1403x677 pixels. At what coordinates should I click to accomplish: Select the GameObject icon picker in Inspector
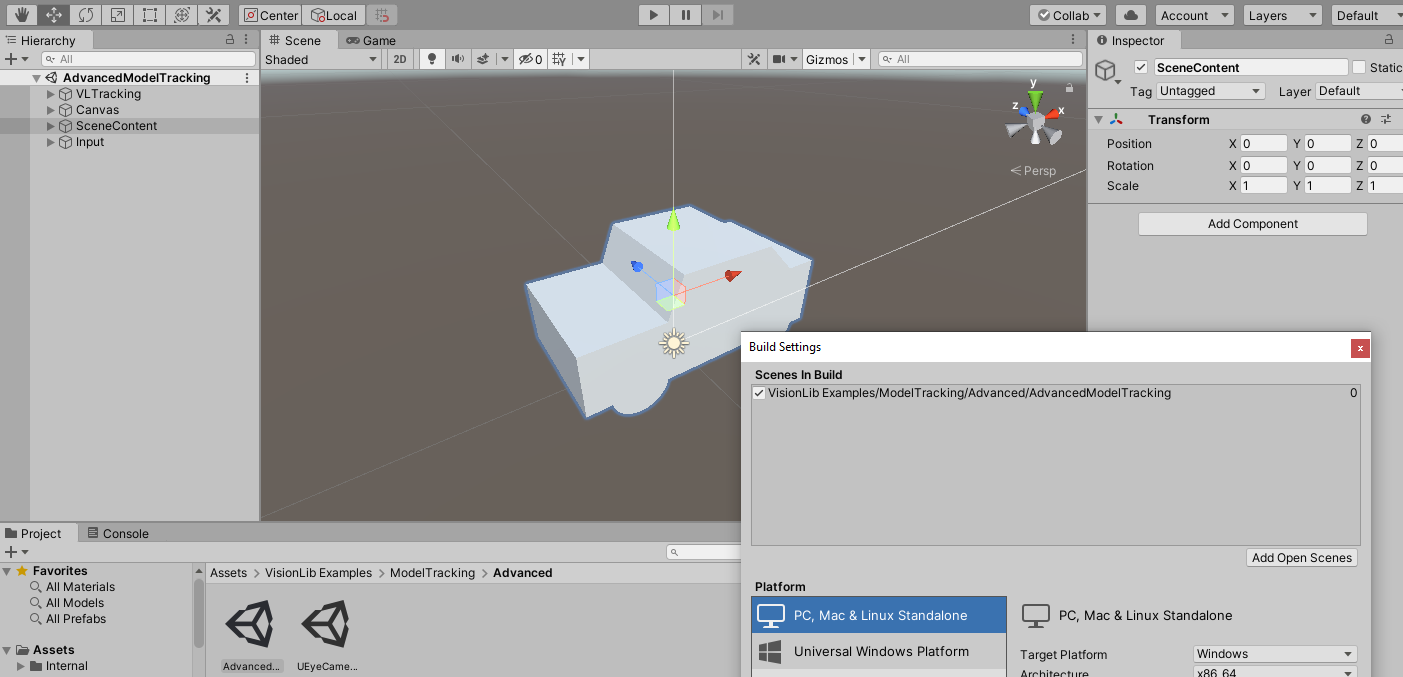tap(1106, 72)
